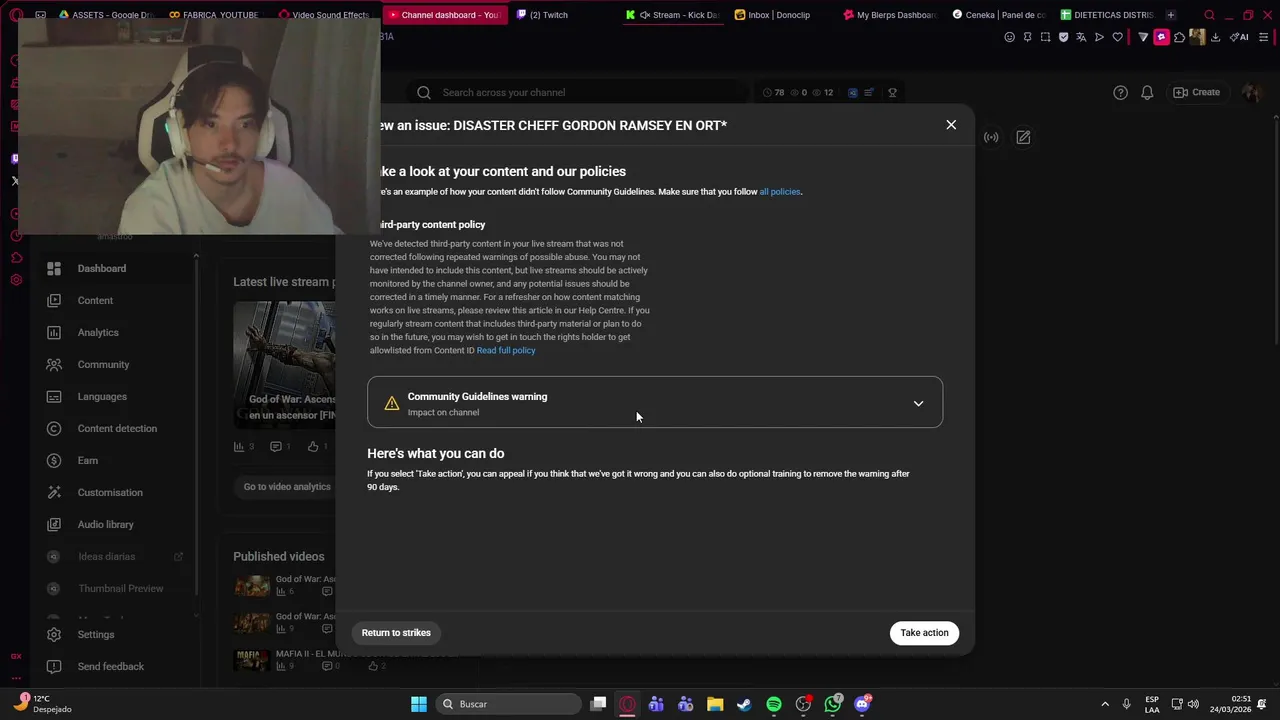The width and height of the screenshot is (1280, 720).
Task: Click the go live broadcast icon
Action: 991,137
